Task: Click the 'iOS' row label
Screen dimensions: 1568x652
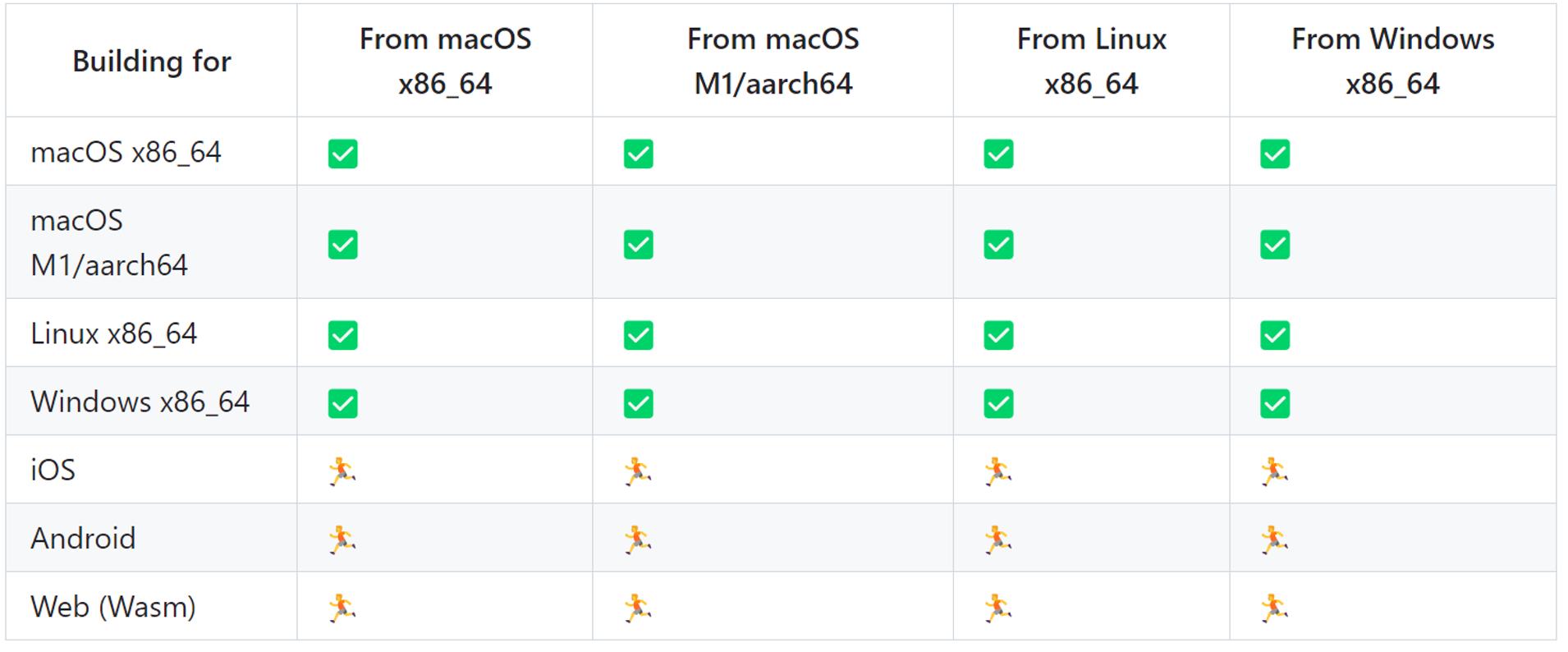Action: 53,471
